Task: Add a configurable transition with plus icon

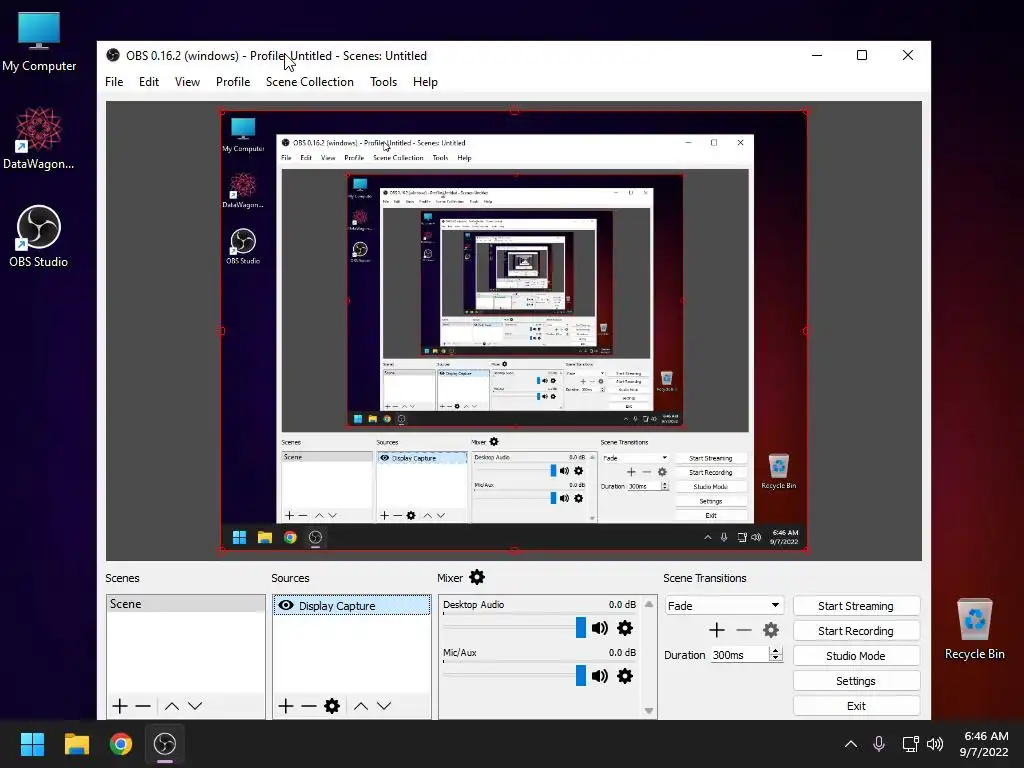Action: click(716, 630)
